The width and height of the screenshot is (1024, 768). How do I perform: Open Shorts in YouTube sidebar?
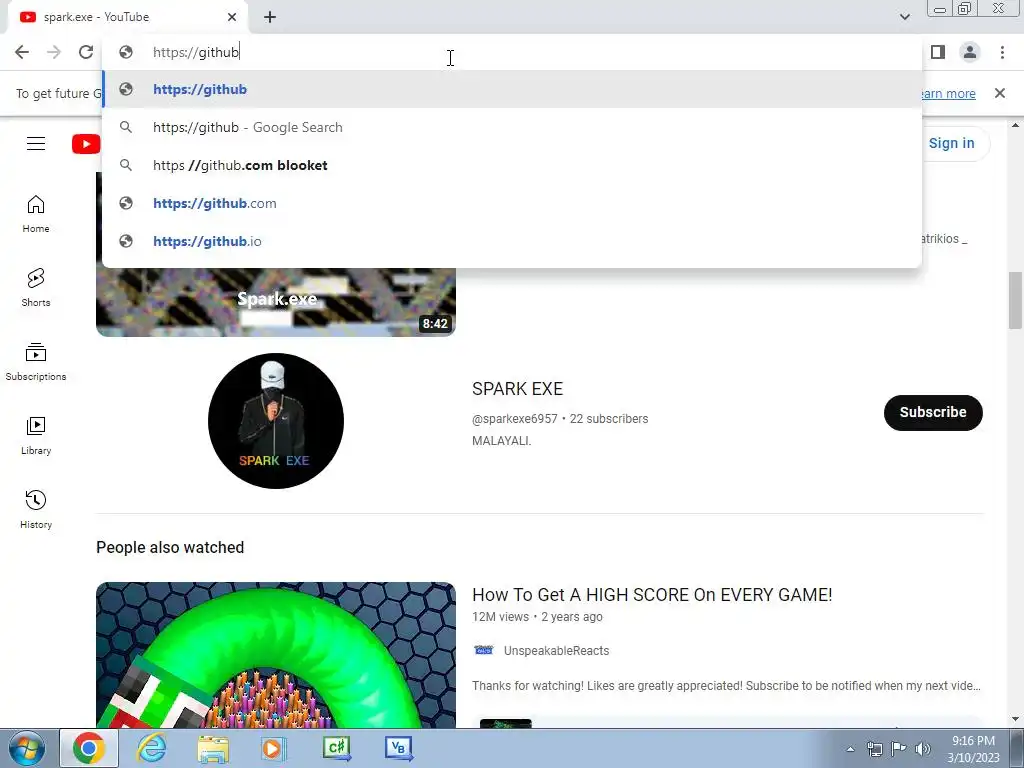(36, 287)
